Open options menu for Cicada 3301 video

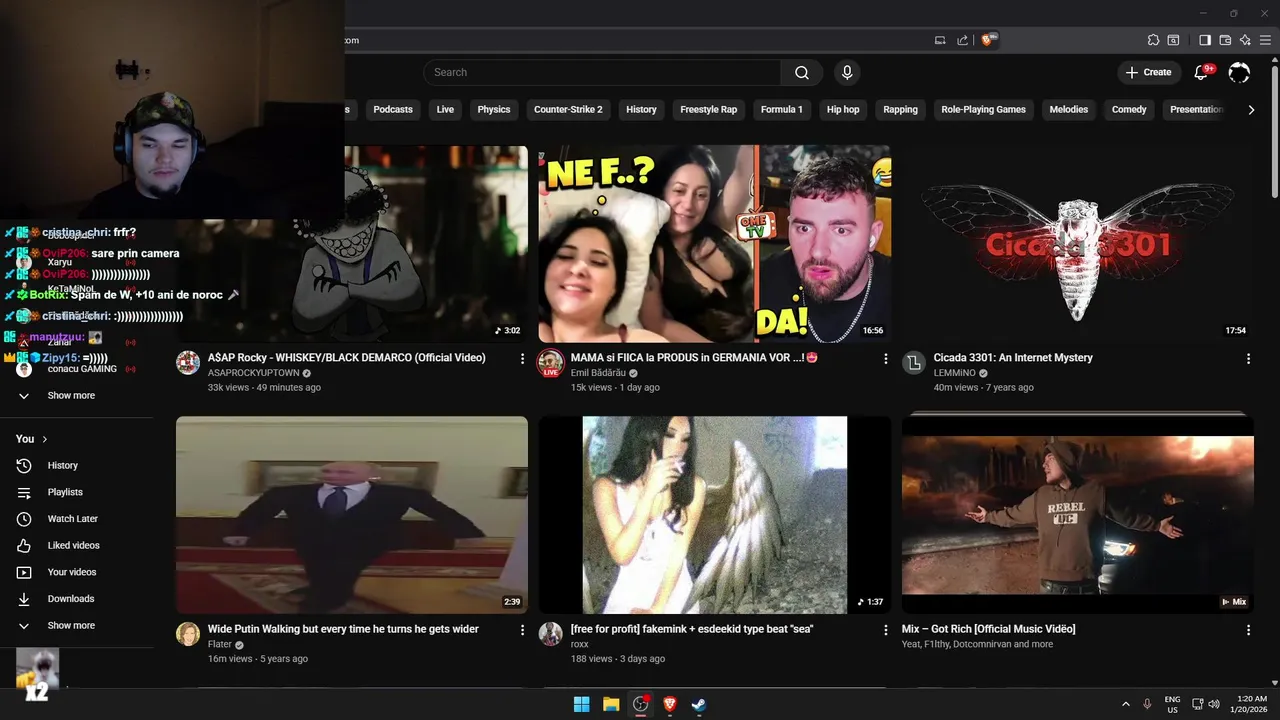pyautogui.click(x=1248, y=359)
